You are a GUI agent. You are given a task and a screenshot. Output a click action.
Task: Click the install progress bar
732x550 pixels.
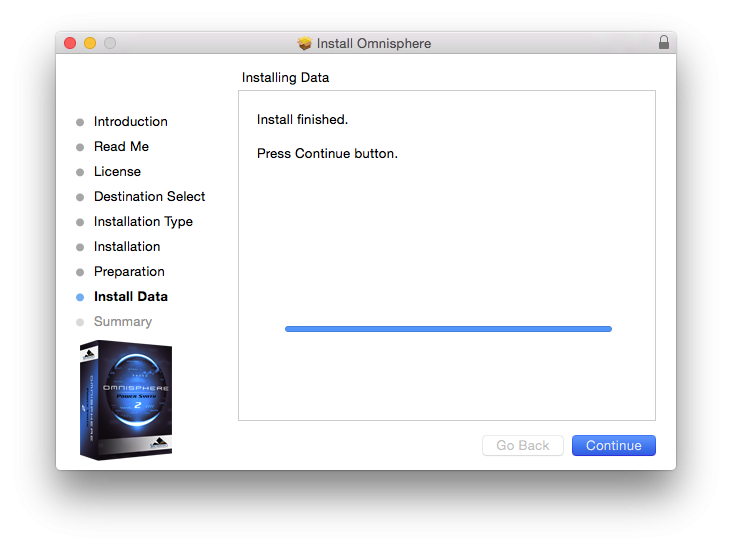(x=448, y=329)
